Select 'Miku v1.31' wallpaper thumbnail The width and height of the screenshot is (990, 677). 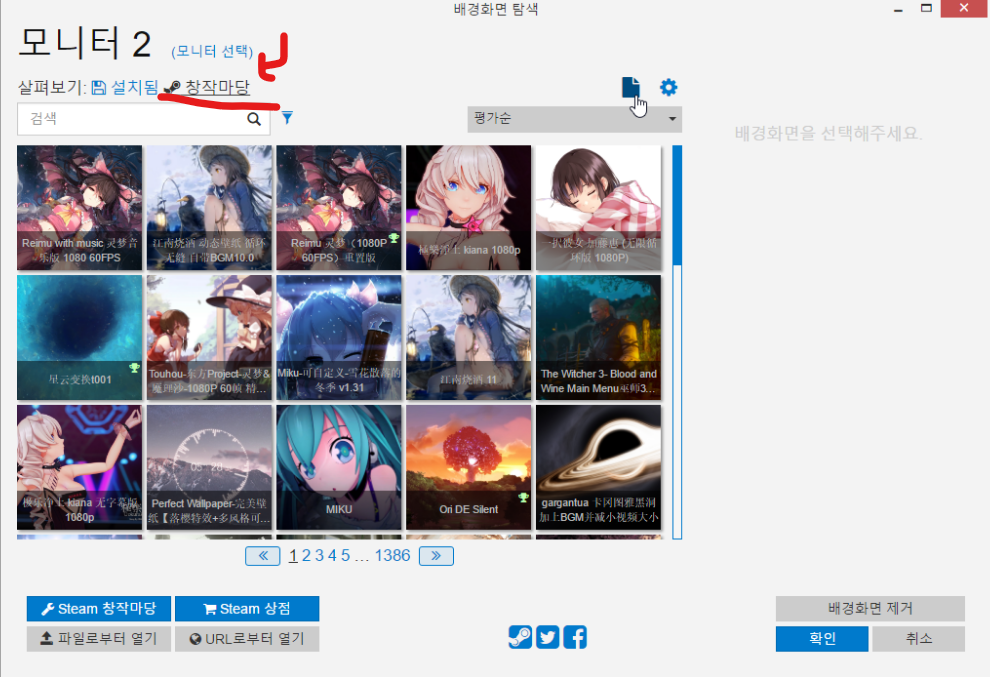click(339, 337)
